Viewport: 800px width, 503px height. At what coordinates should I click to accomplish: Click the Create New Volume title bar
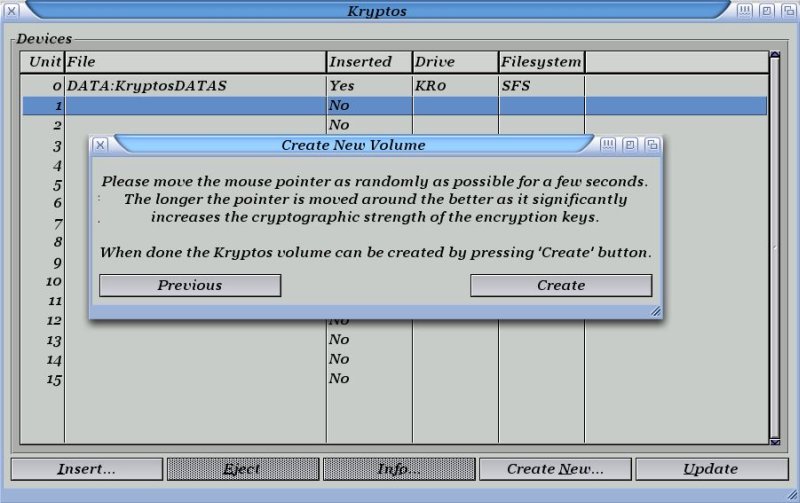[353, 145]
